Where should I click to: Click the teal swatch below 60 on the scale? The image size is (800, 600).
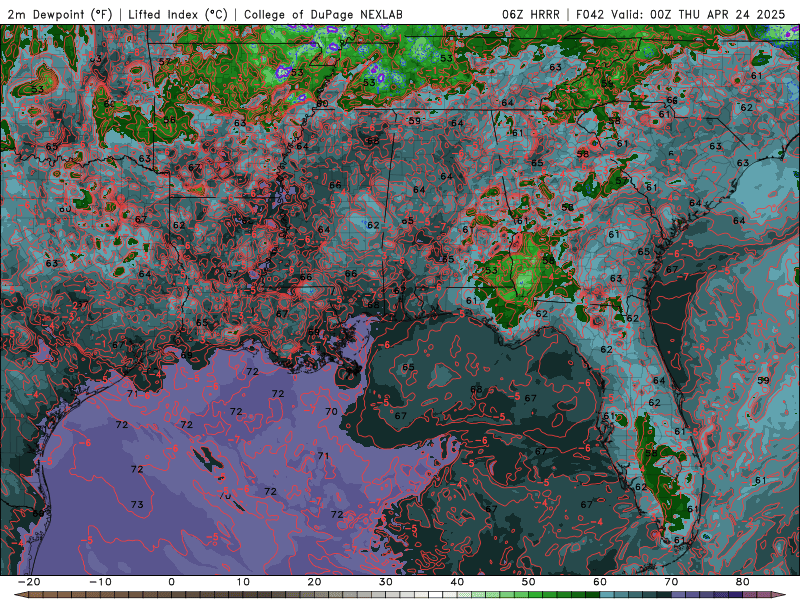607,595
